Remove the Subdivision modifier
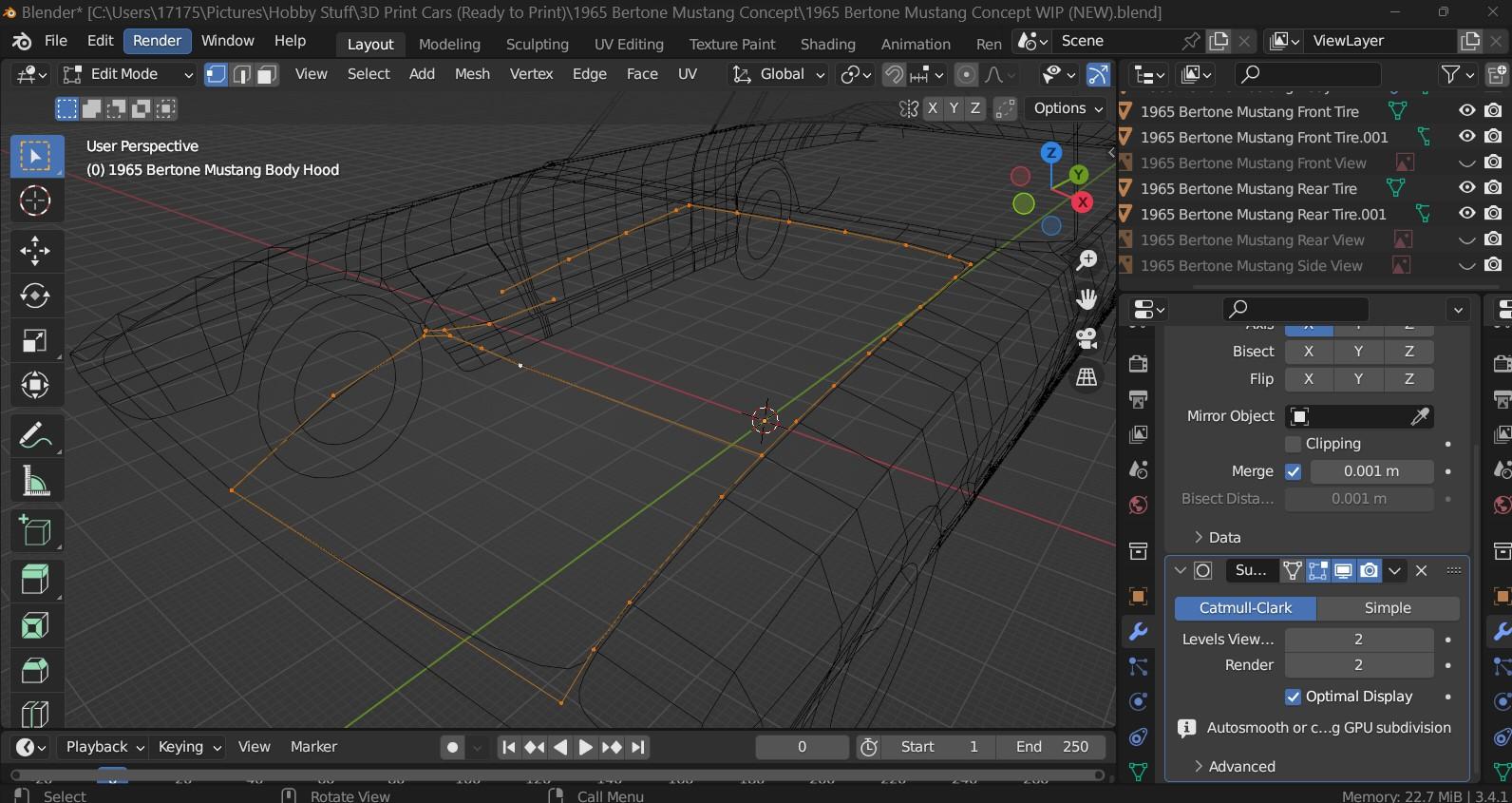1512x803 pixels. coord(1422,571)
